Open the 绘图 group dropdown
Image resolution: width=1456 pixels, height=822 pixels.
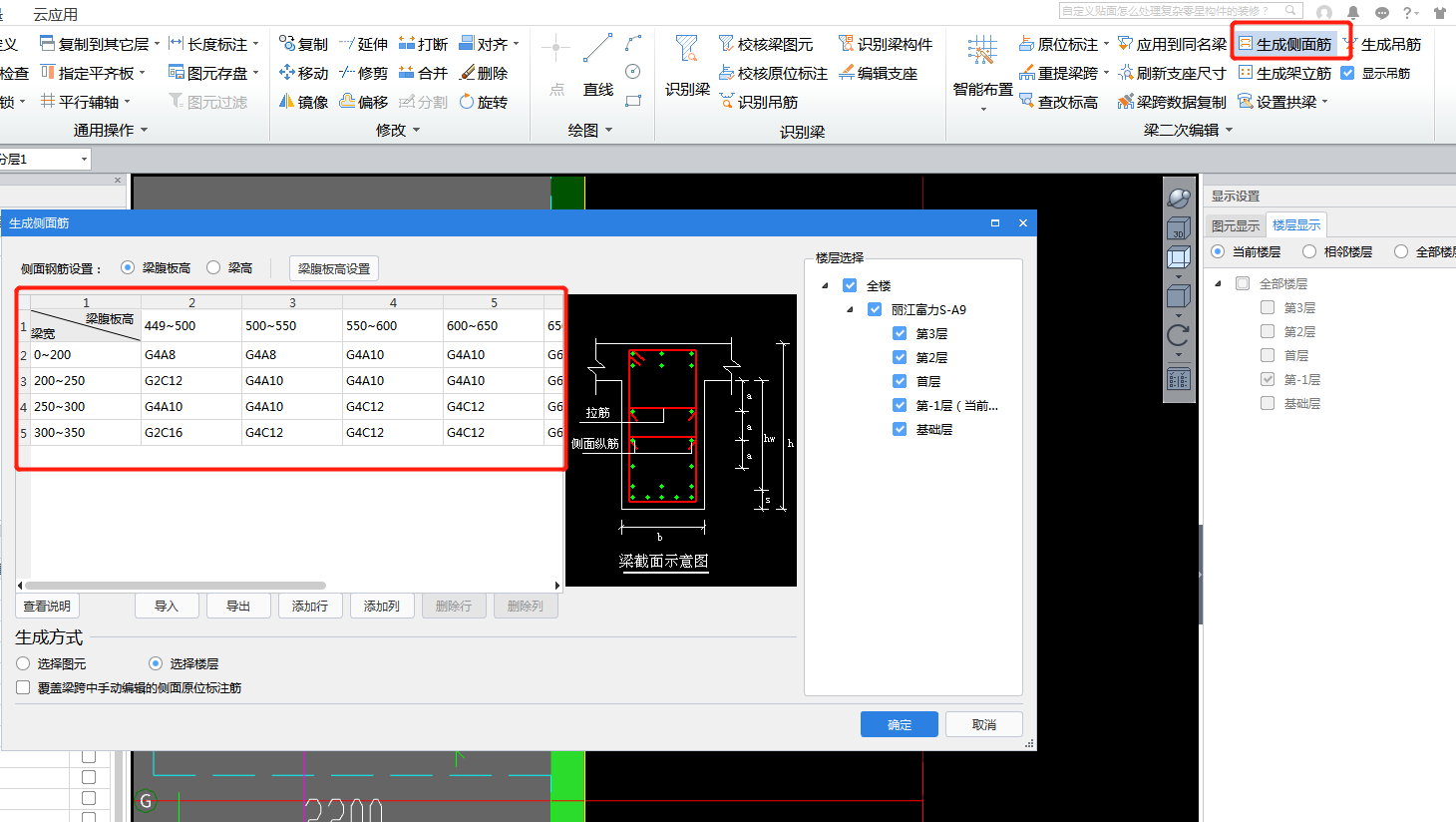[590, 130]
